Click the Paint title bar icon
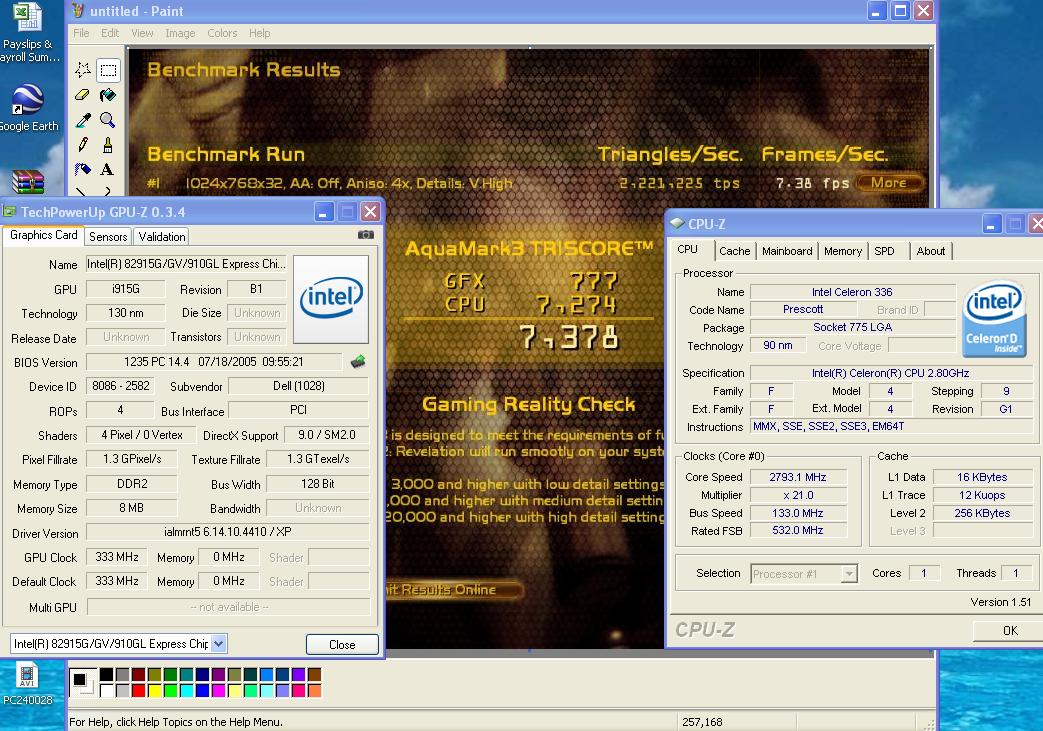Screen dimensions: 1043x731 [x=78, y=11]
